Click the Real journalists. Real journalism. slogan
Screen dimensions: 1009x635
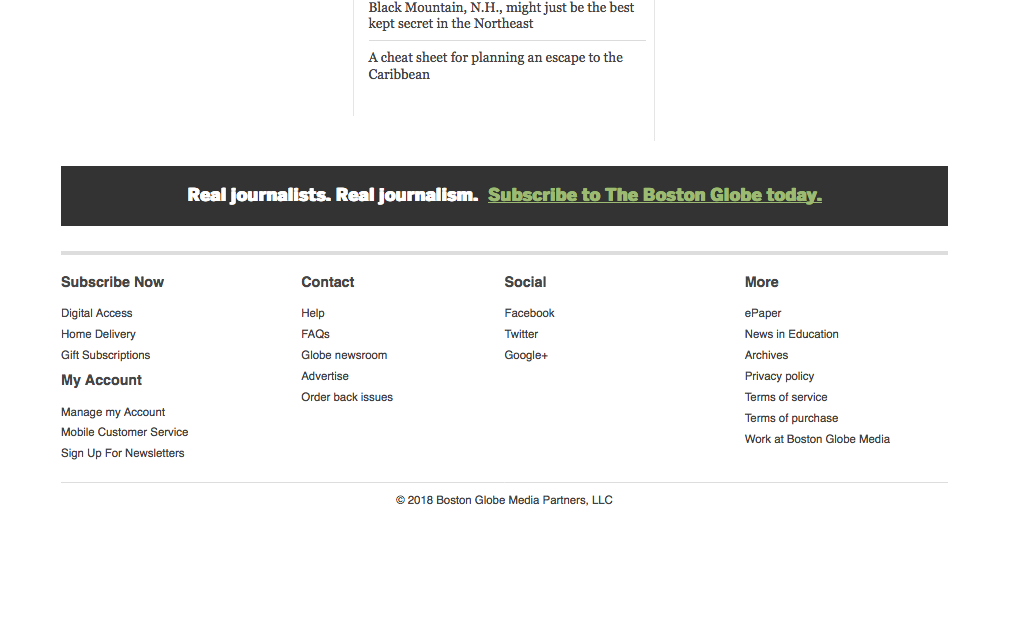click(x=333, y=195)
